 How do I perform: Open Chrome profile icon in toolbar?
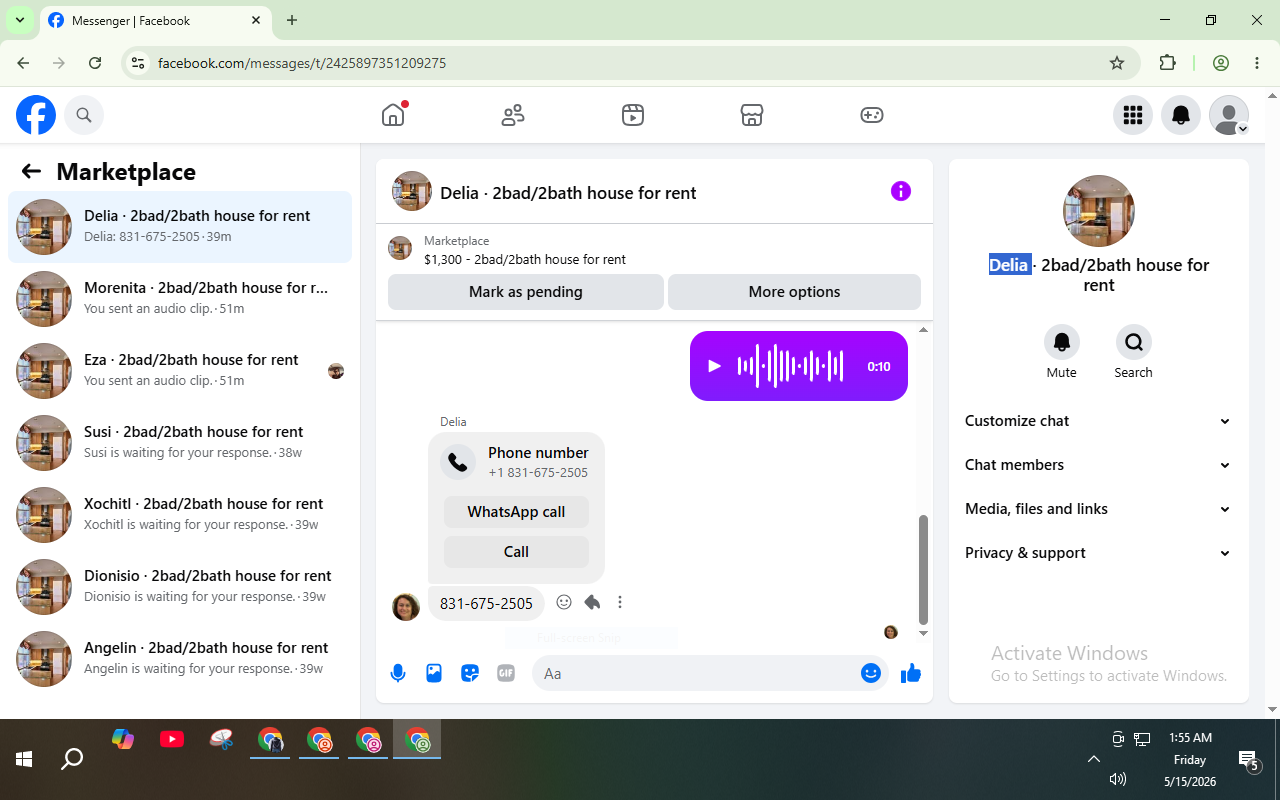1221,63
